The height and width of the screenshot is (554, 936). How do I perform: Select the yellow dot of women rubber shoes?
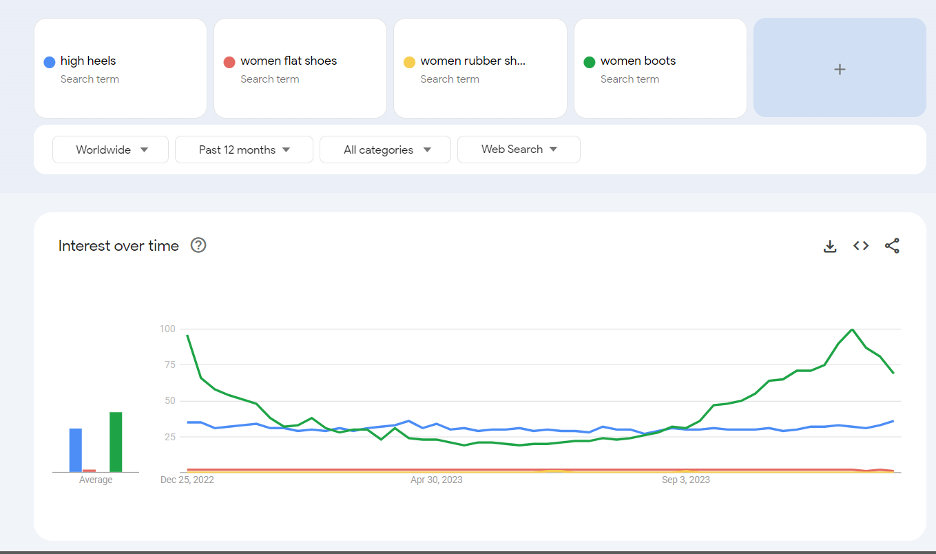pyautogui.click(x=410, y=61)
